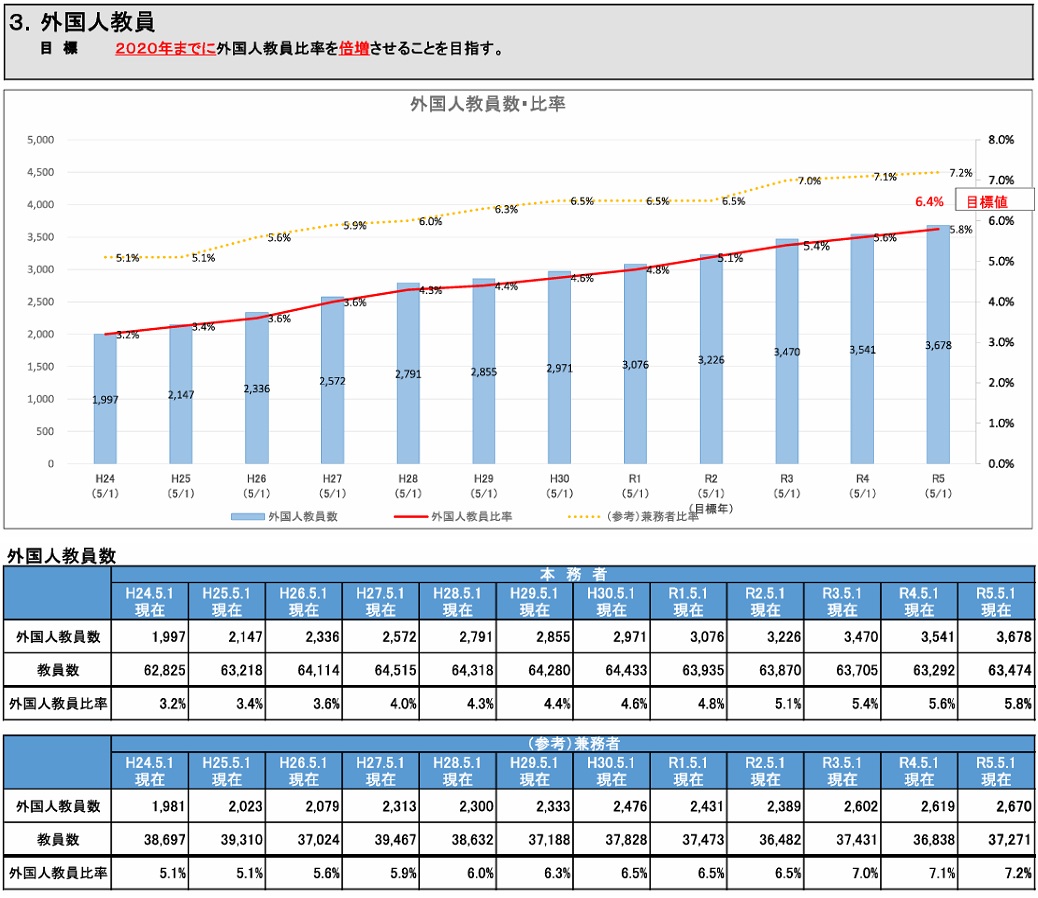
Task: Click the 2,147 label on the H25 bar
Action: click(181, 394)
